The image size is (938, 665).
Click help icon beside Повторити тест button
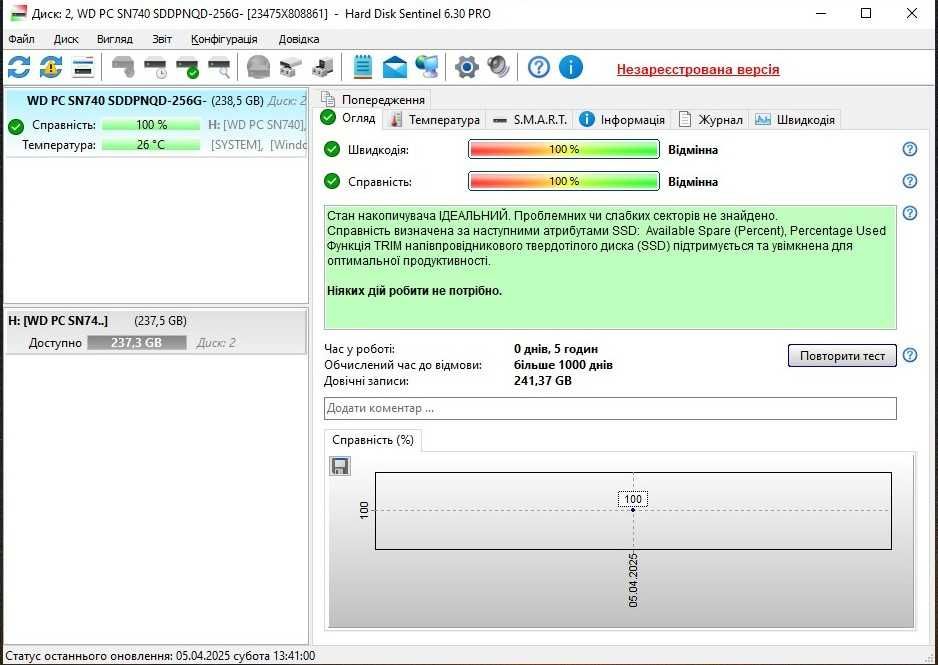coord(909,355)
